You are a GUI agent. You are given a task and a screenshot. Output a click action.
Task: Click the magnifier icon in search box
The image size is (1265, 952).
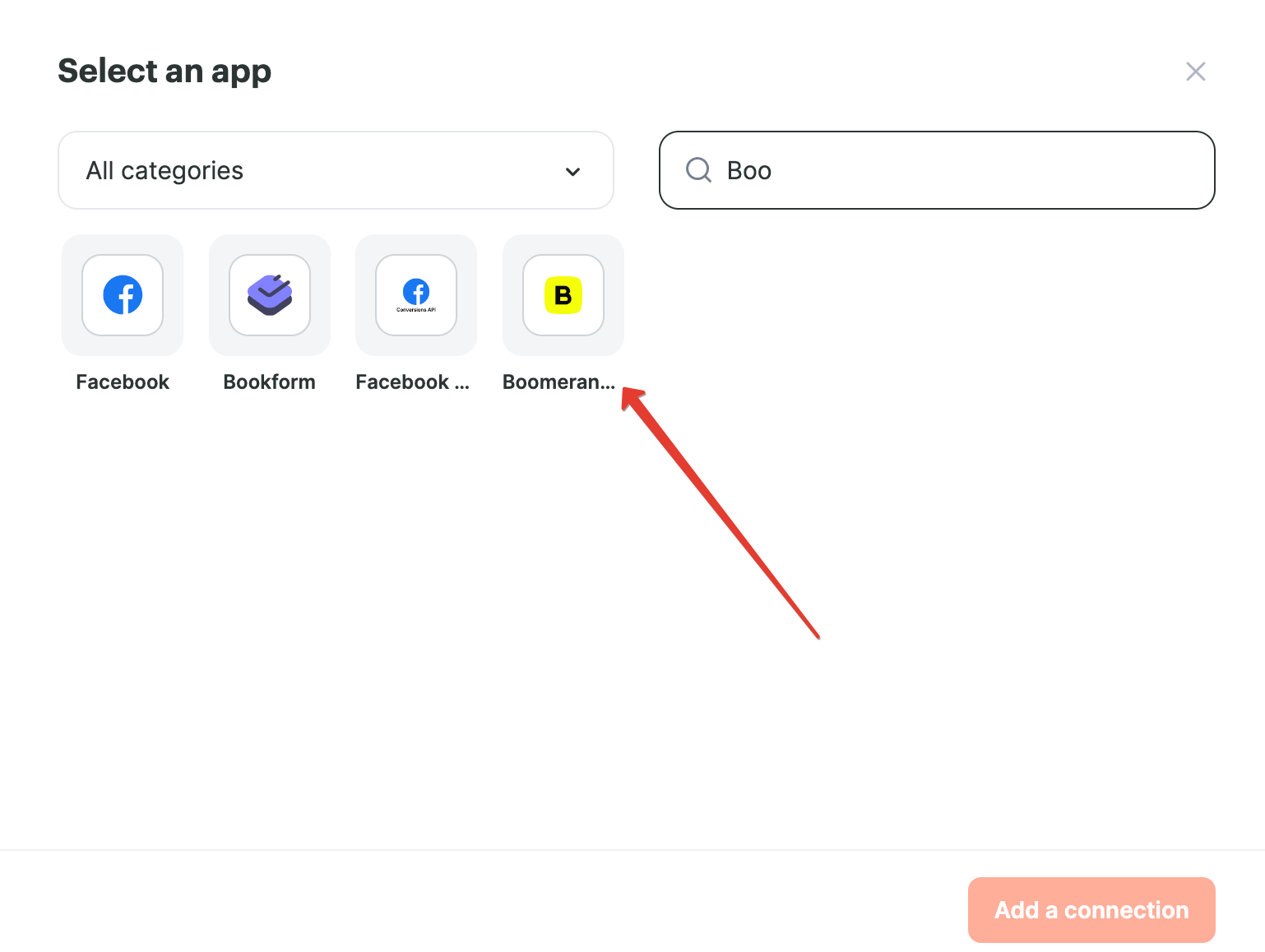tap(698, 170)
